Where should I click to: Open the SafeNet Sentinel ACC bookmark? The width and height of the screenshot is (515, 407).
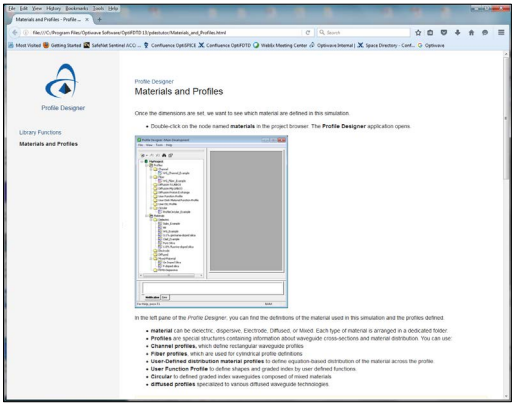coord(112,45)
